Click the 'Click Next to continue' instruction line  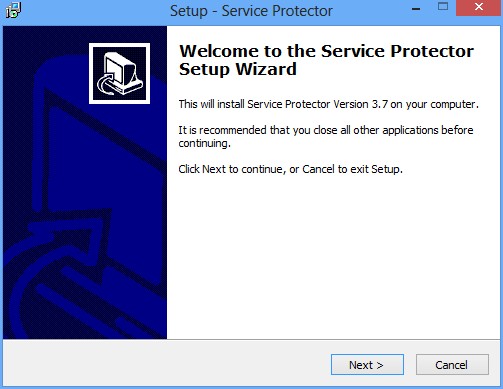coord(290,169)
